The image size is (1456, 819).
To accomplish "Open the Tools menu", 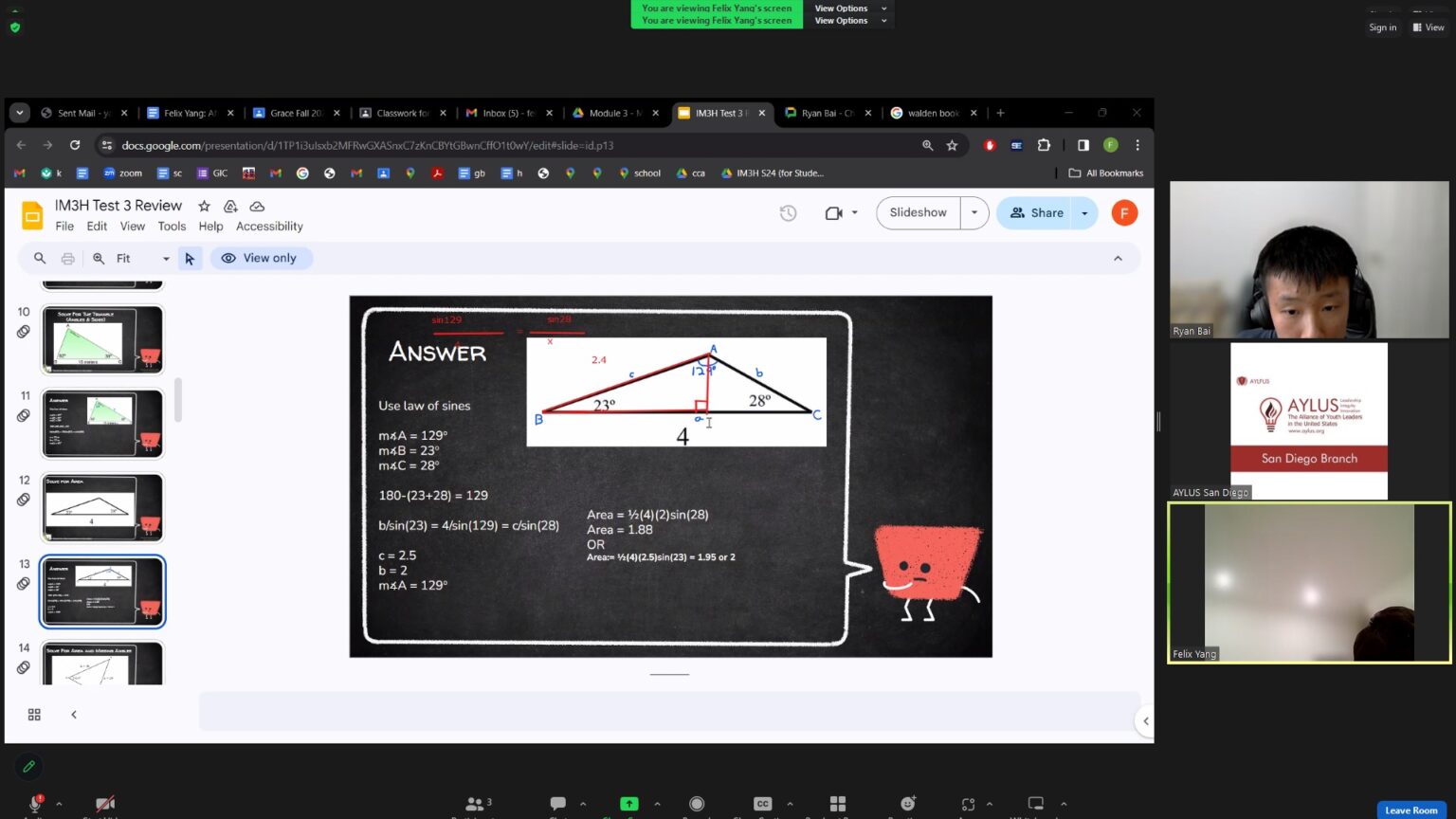I will [x=172, y=227].
